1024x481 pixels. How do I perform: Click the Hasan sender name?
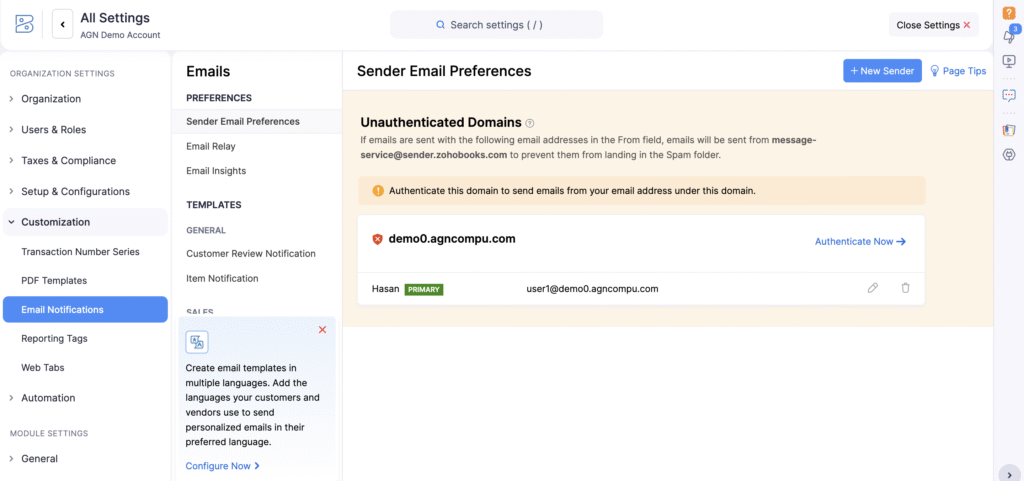coord(385,288)
